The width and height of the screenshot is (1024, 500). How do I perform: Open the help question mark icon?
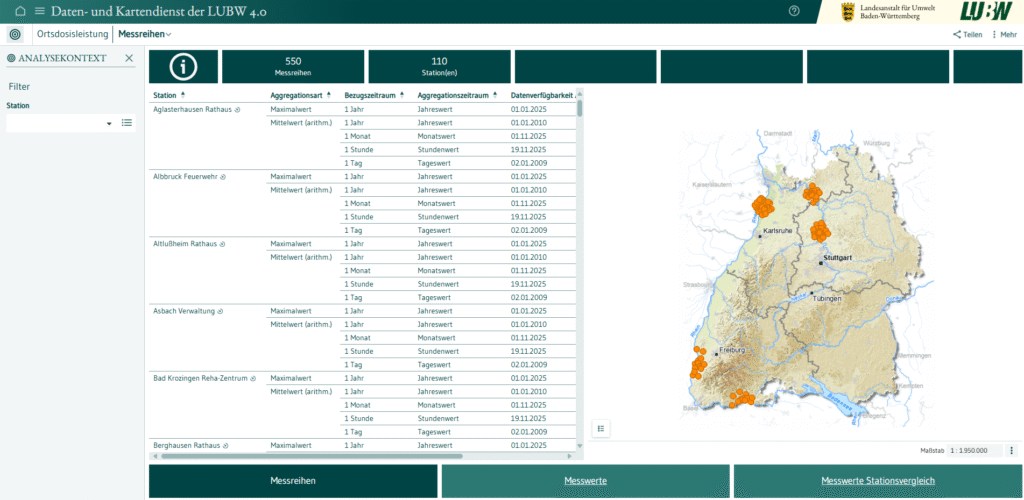click(794, 11)
